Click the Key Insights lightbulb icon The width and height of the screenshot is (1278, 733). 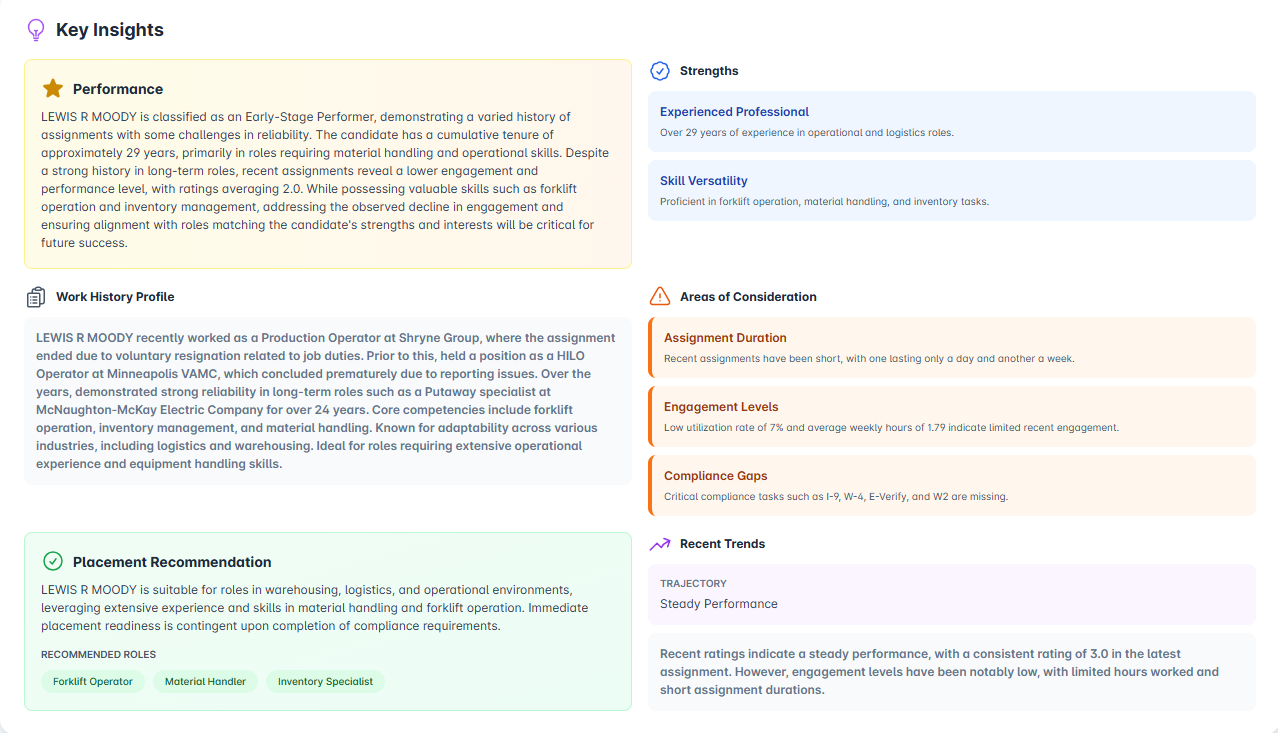[36, 30]
